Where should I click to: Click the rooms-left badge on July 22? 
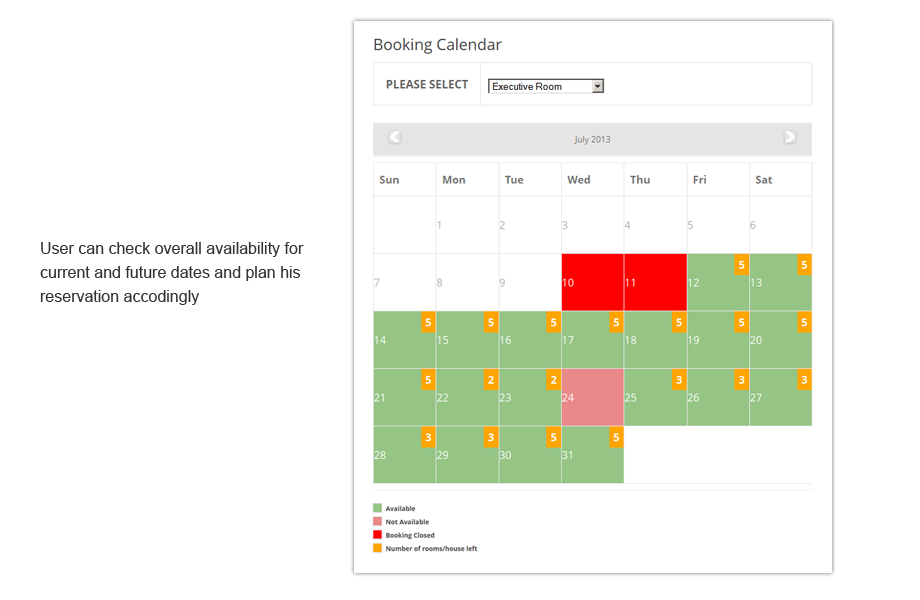click(x=491, y=380)
